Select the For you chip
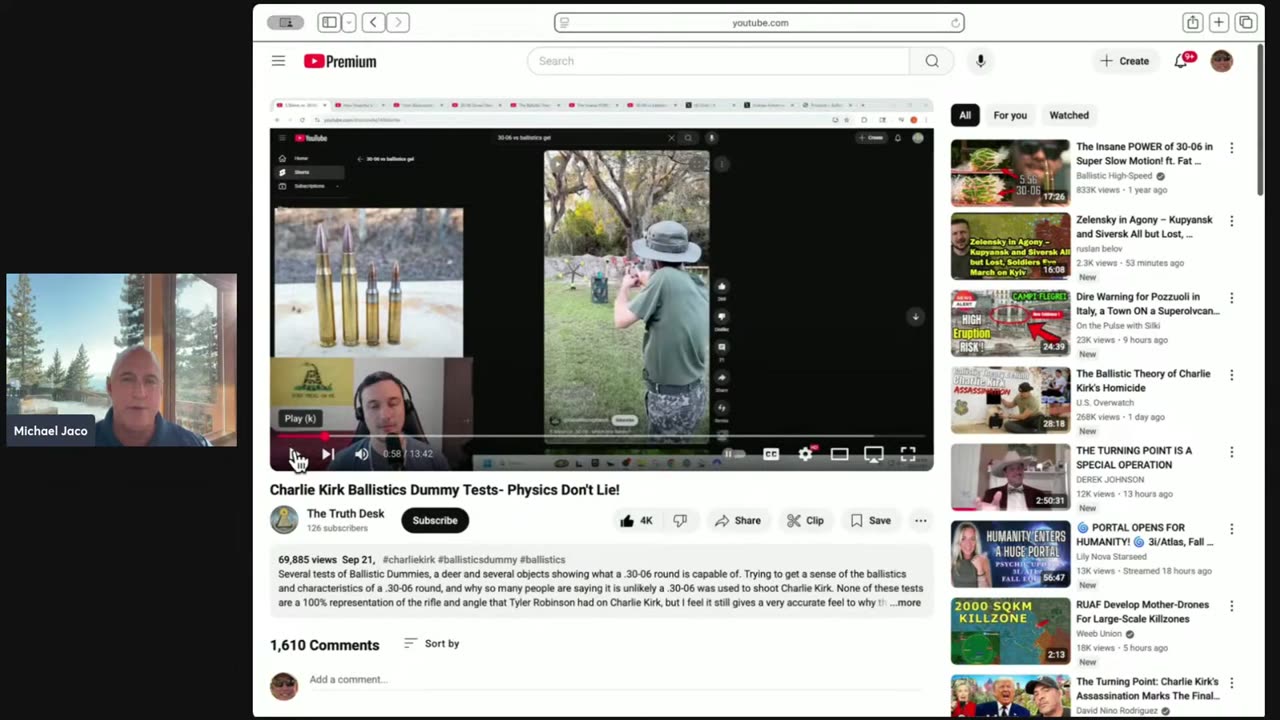This screenshot has height=720, width=1280. tap(1010, 115)
